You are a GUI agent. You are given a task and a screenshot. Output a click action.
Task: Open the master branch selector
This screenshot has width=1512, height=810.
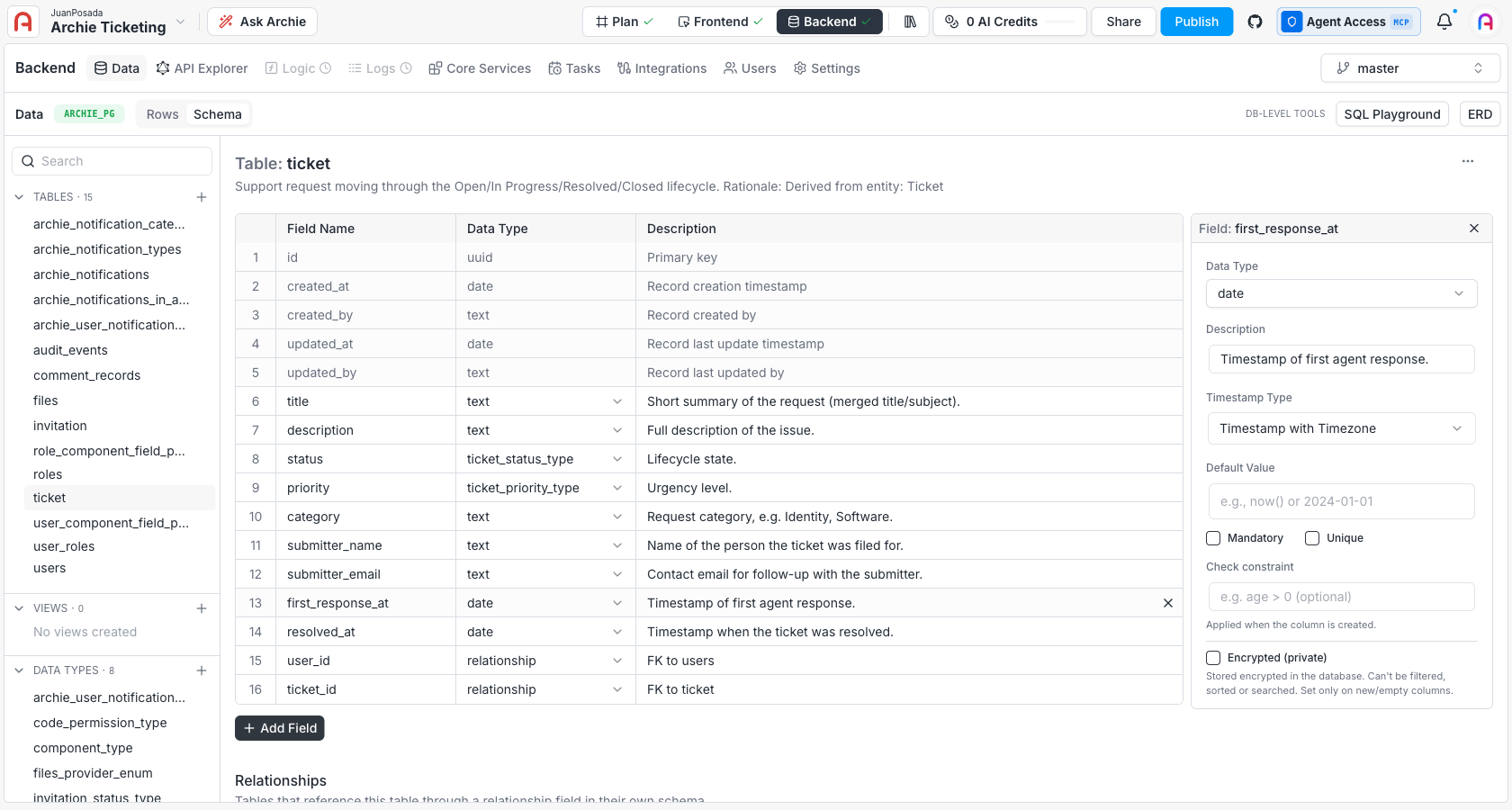click(1410, 68)
